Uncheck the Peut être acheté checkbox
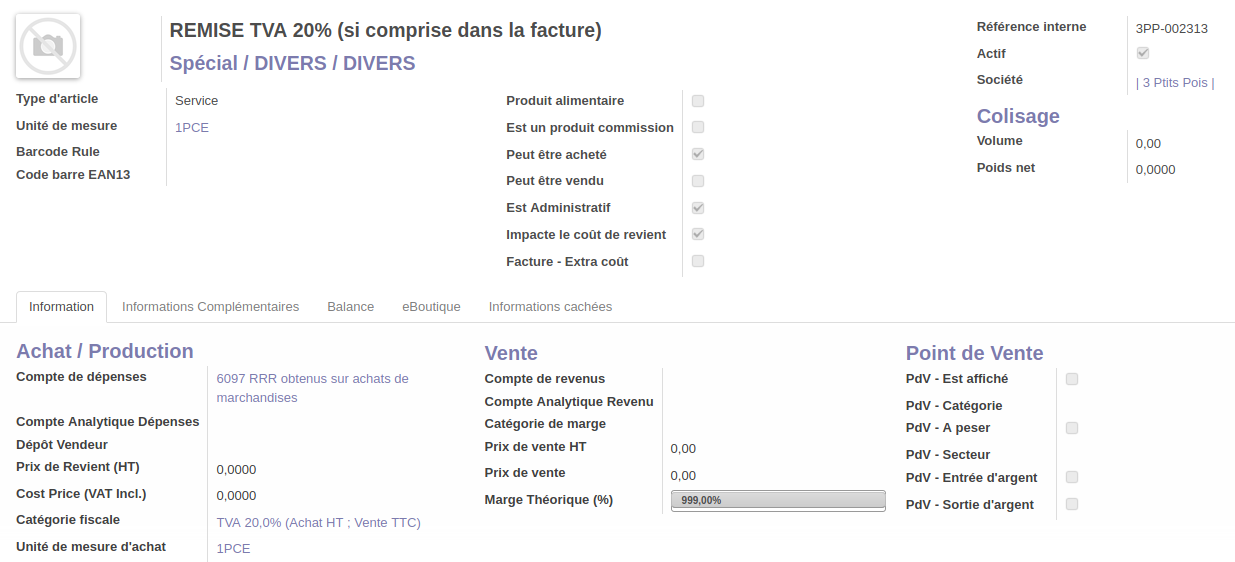 pos(698,154)
